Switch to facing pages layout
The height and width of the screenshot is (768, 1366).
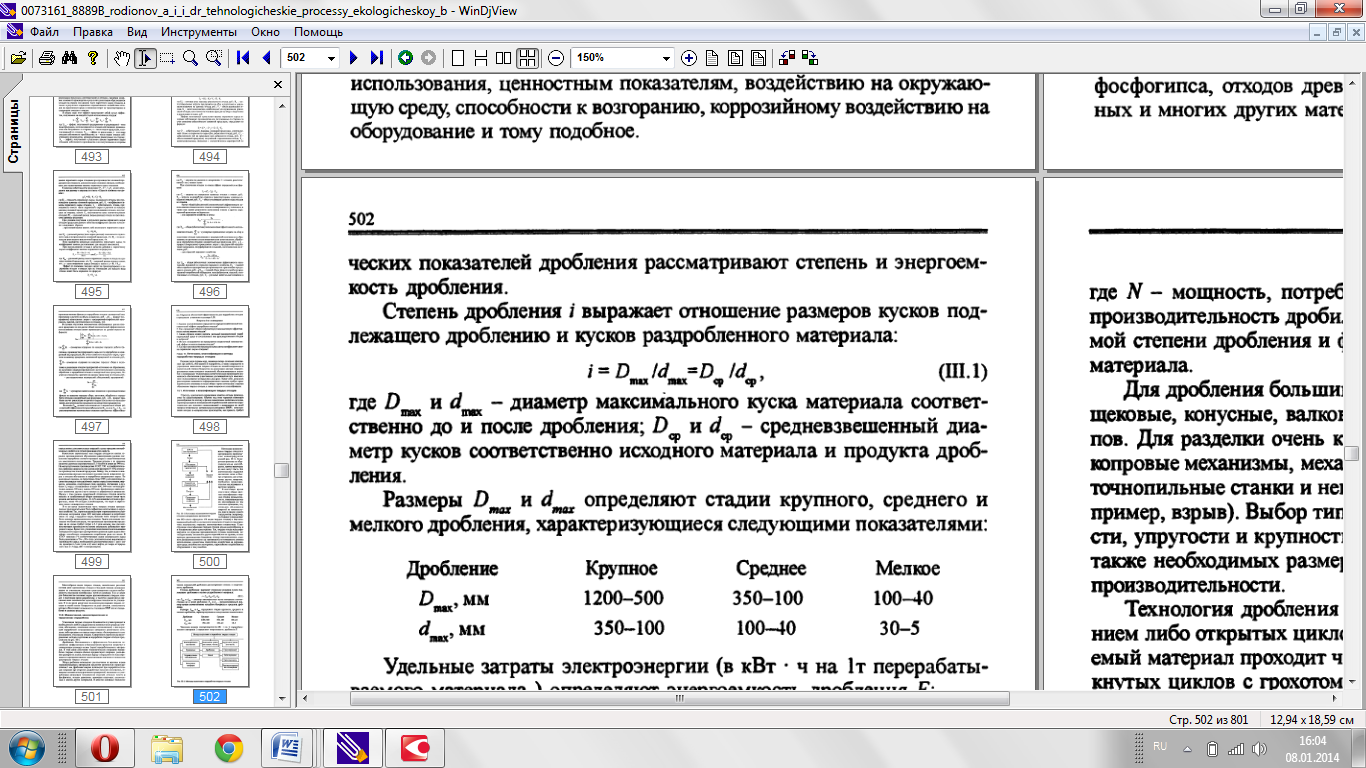pos(504,58)
